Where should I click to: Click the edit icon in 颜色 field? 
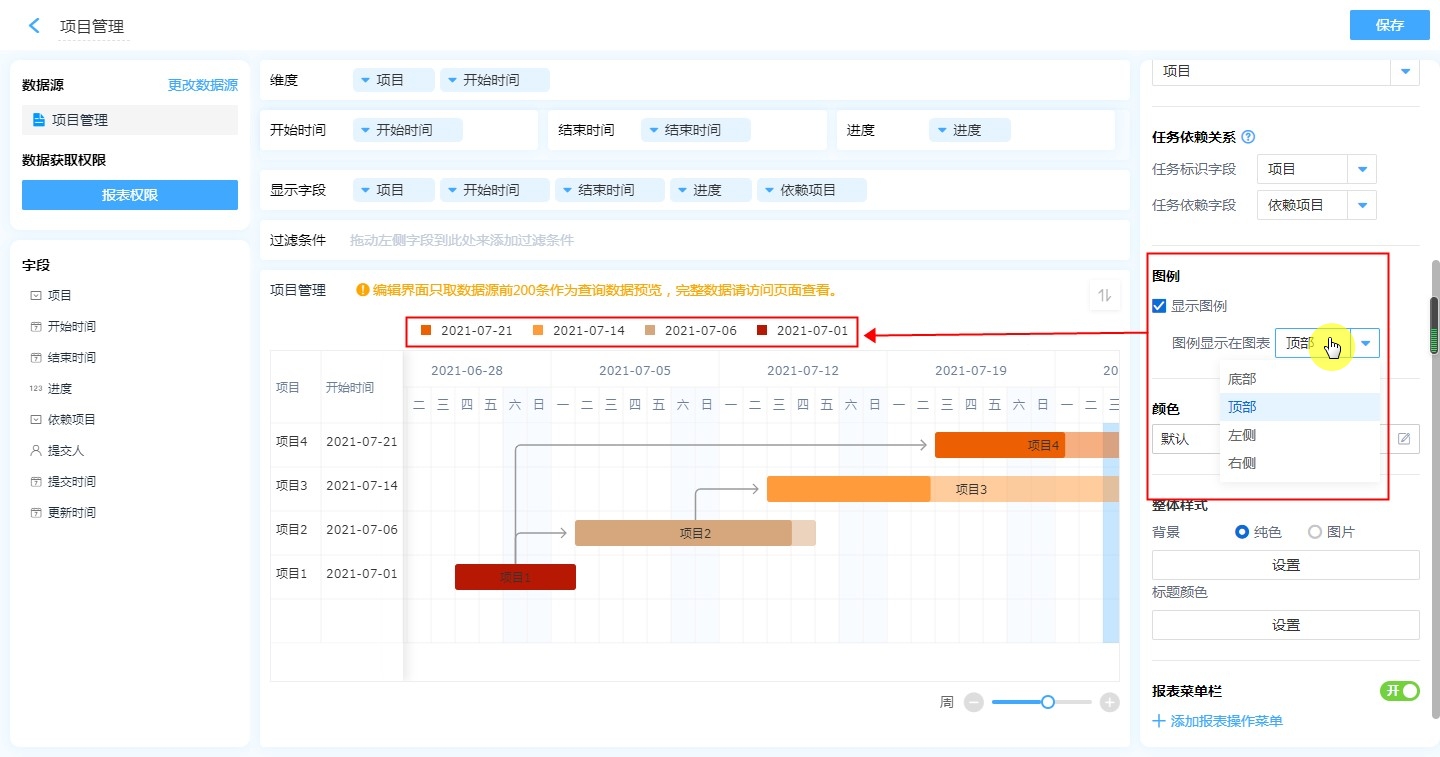[1404, 439]
